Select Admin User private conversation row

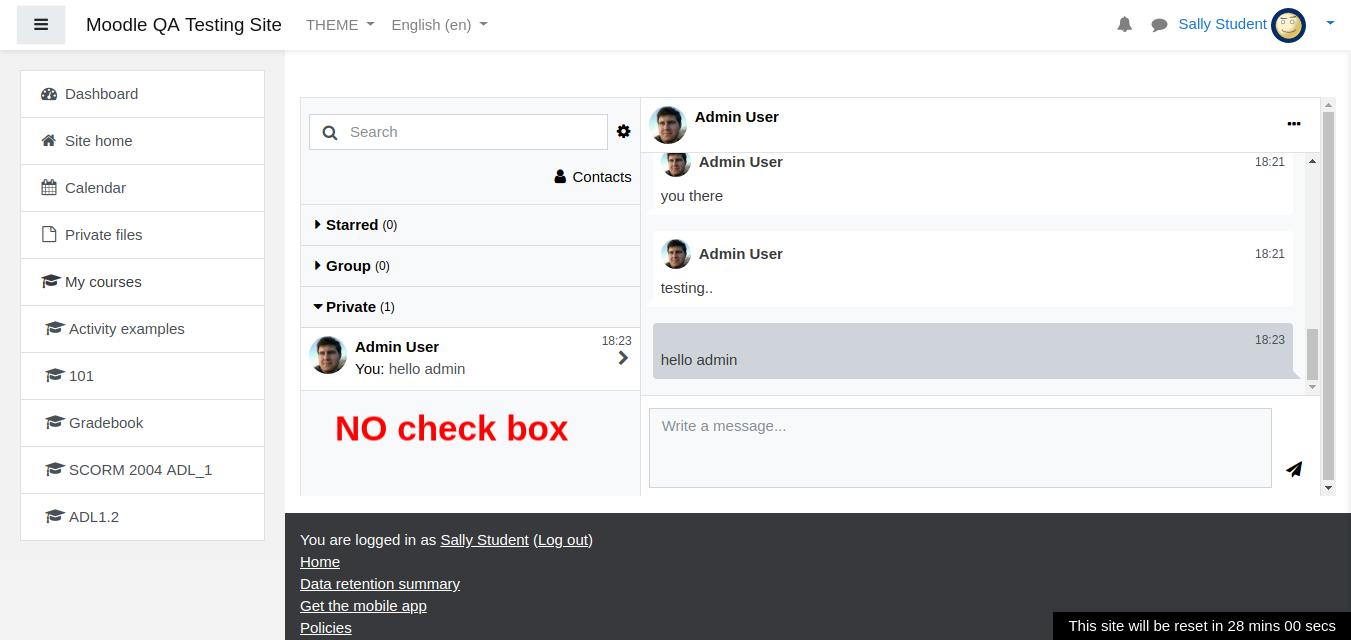tap(470, 359)
